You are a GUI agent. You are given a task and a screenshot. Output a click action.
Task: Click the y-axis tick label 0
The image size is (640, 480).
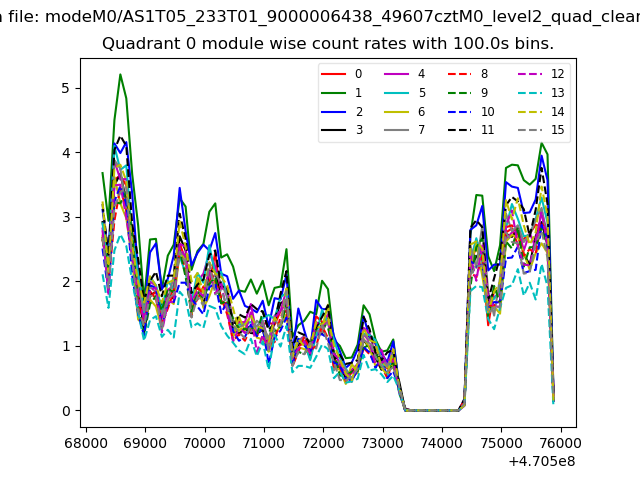[65, 411]
